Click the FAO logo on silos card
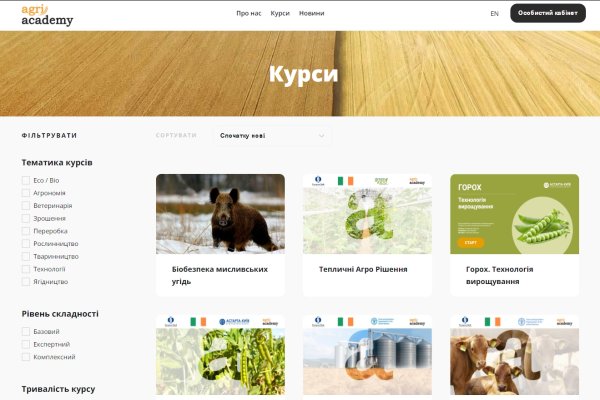This screenshot has width=600, height=400. point(383,322)
